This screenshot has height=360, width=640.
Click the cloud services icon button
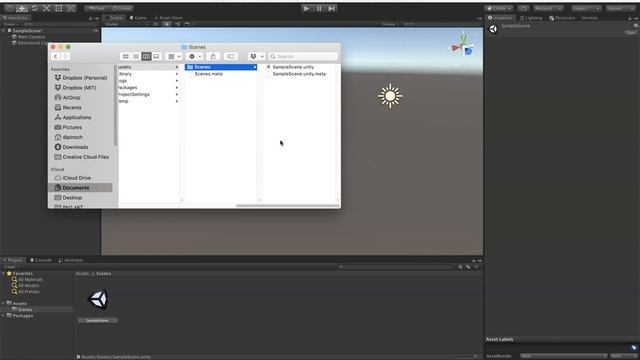pyautogui.click(x=523, y=8)
